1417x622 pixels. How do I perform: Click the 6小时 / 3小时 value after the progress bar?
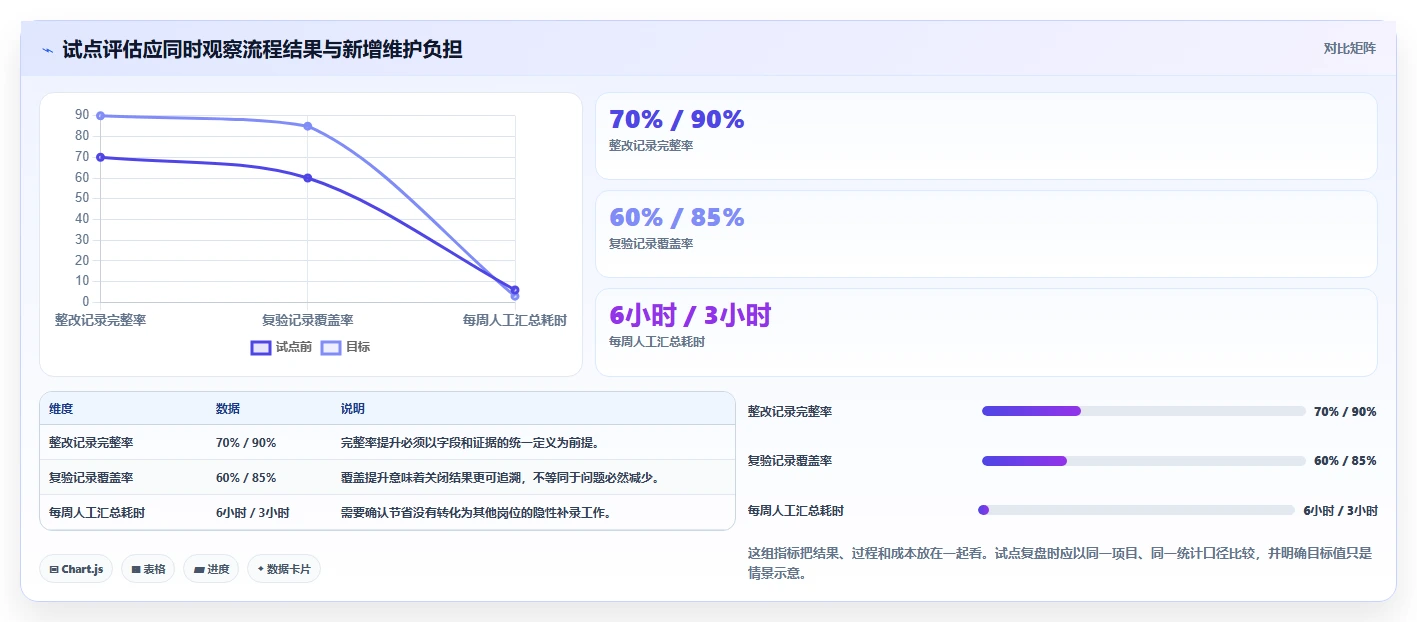(1340, 510)
